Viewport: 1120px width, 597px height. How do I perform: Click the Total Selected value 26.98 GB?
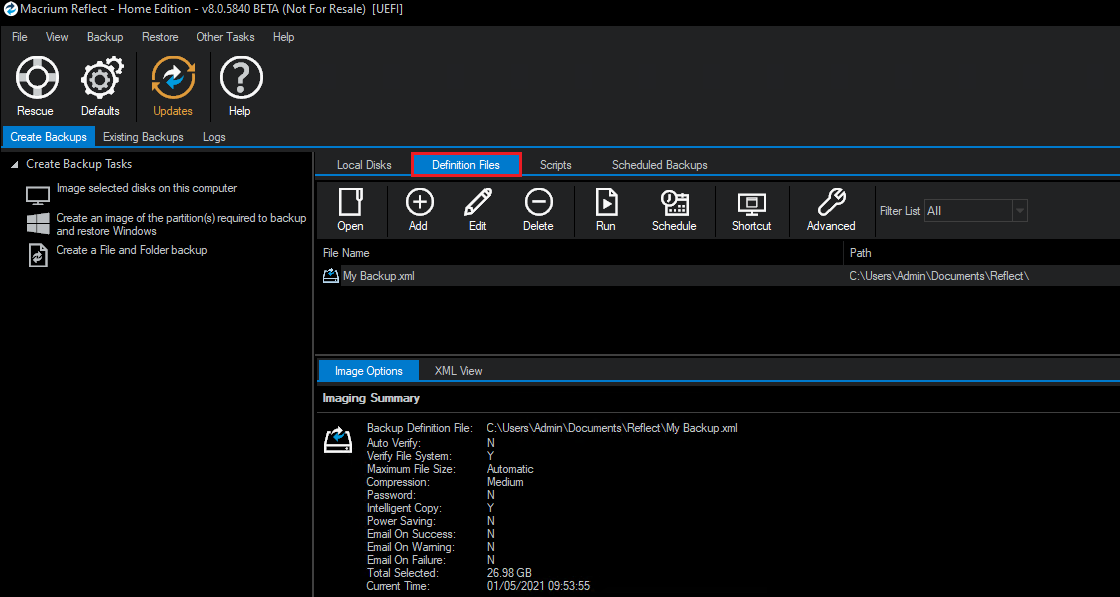coord(509,573)
